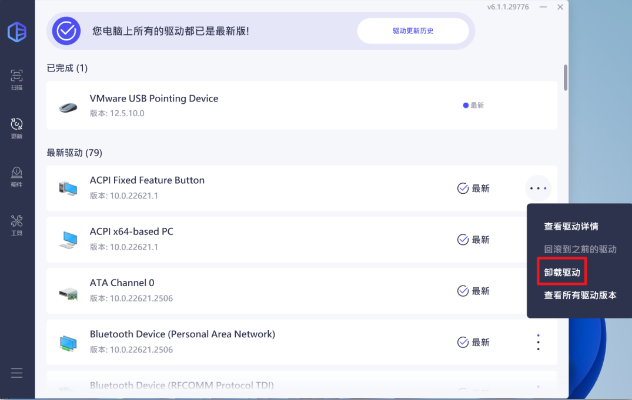Image resolution: width=632 pixels, height=400 pixels.
Task: Click the 最新 check icon for Bluetooth Personal Area Network
Action: [463, 342]
